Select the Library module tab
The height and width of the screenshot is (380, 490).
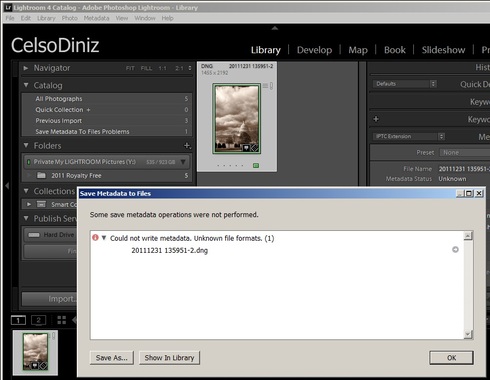click(x=265, y=50)
